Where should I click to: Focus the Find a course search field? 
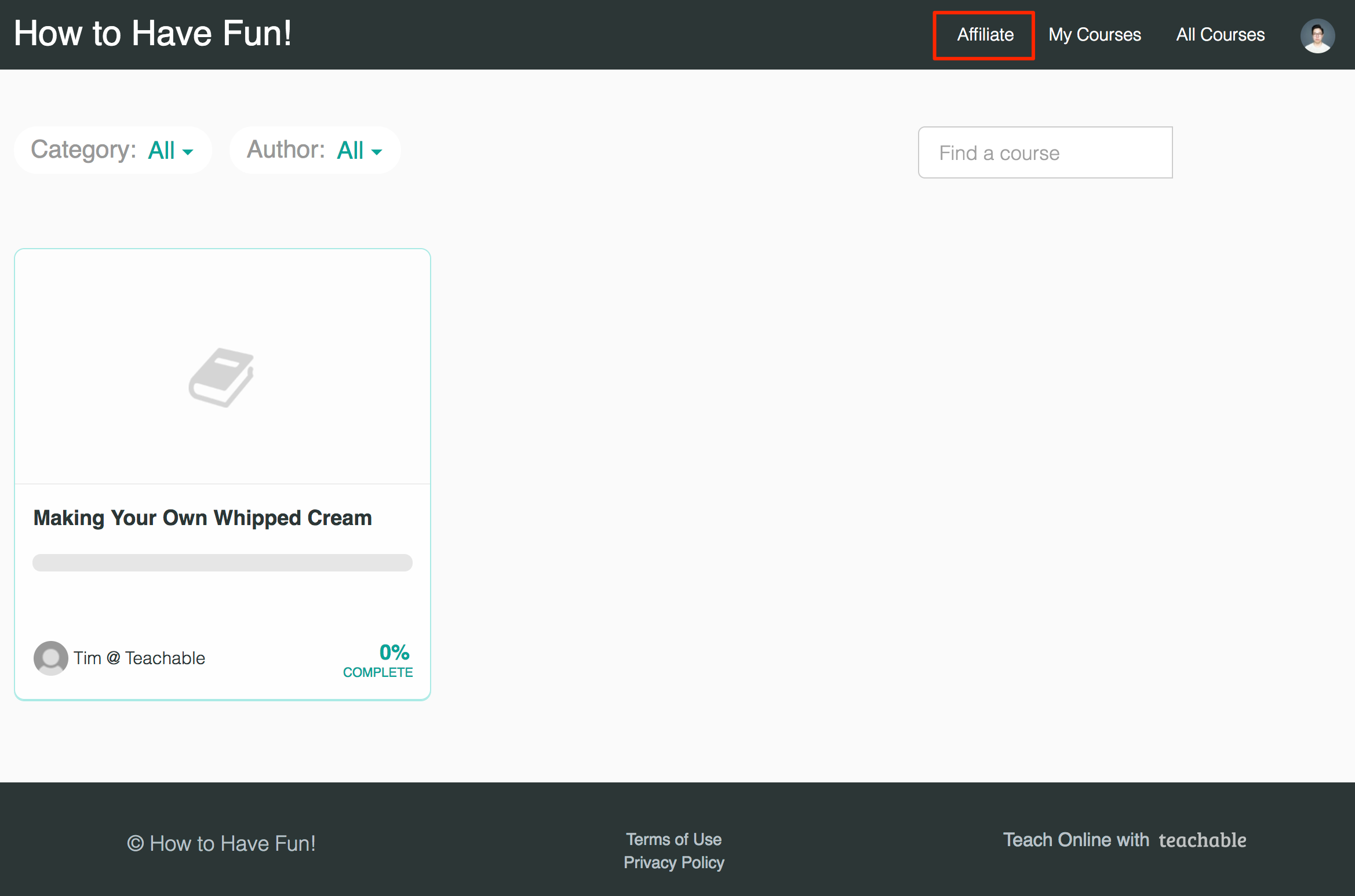click(1045, 152)
